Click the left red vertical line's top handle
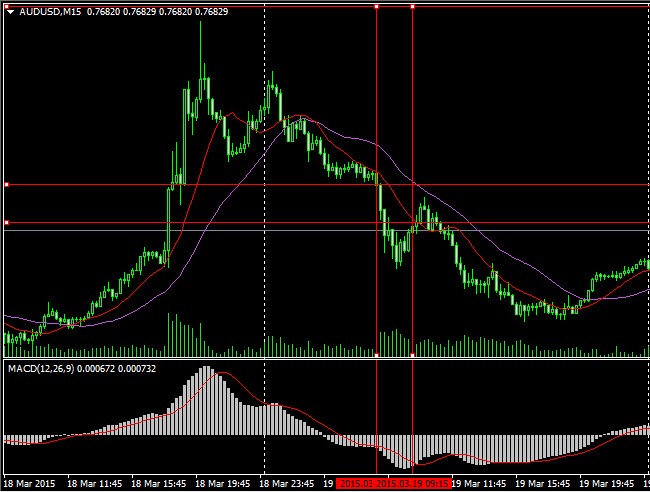Viewport: 650px width, 492px height. 376,6
